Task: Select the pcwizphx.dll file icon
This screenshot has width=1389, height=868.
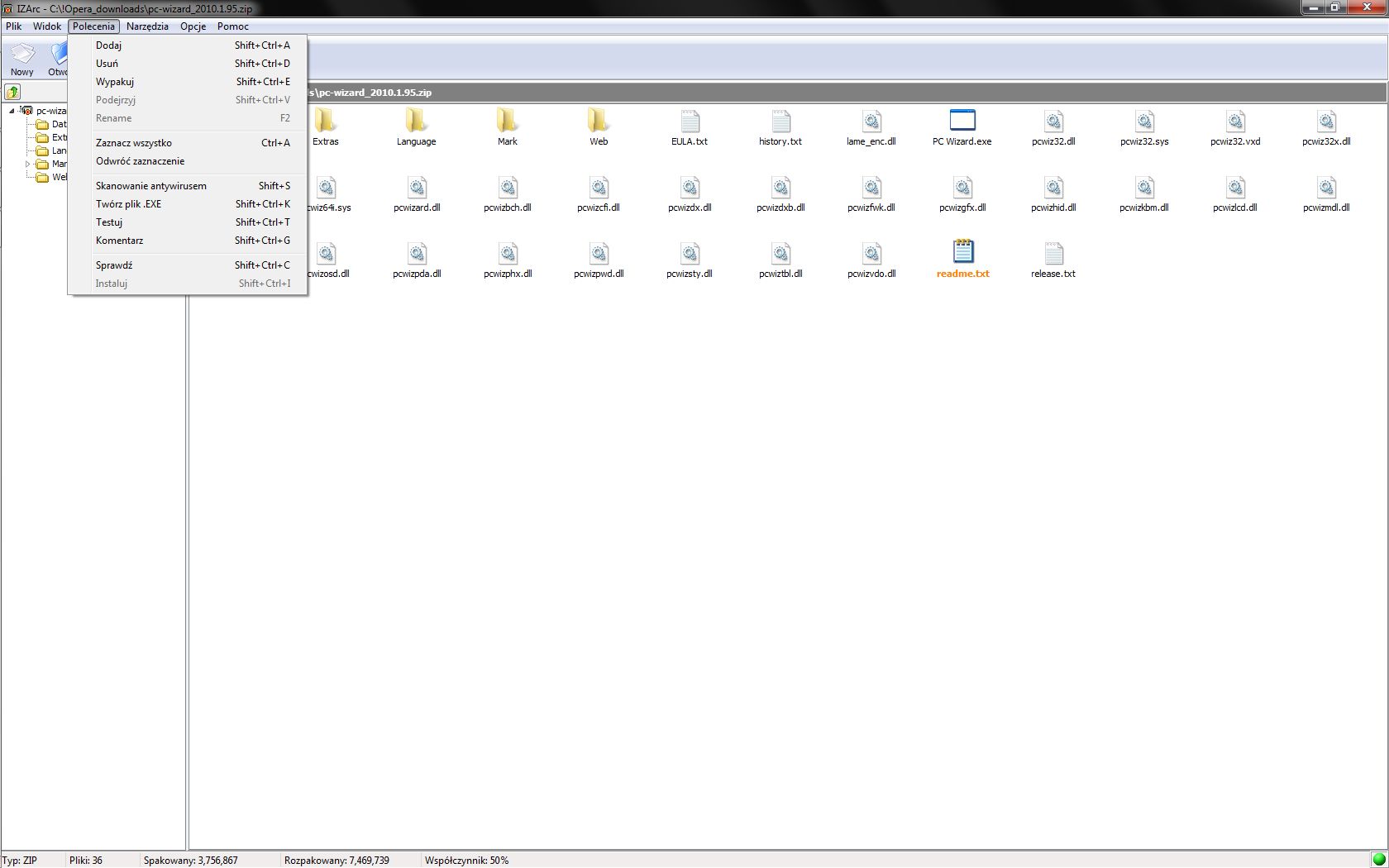Action: tap(508, 253)
